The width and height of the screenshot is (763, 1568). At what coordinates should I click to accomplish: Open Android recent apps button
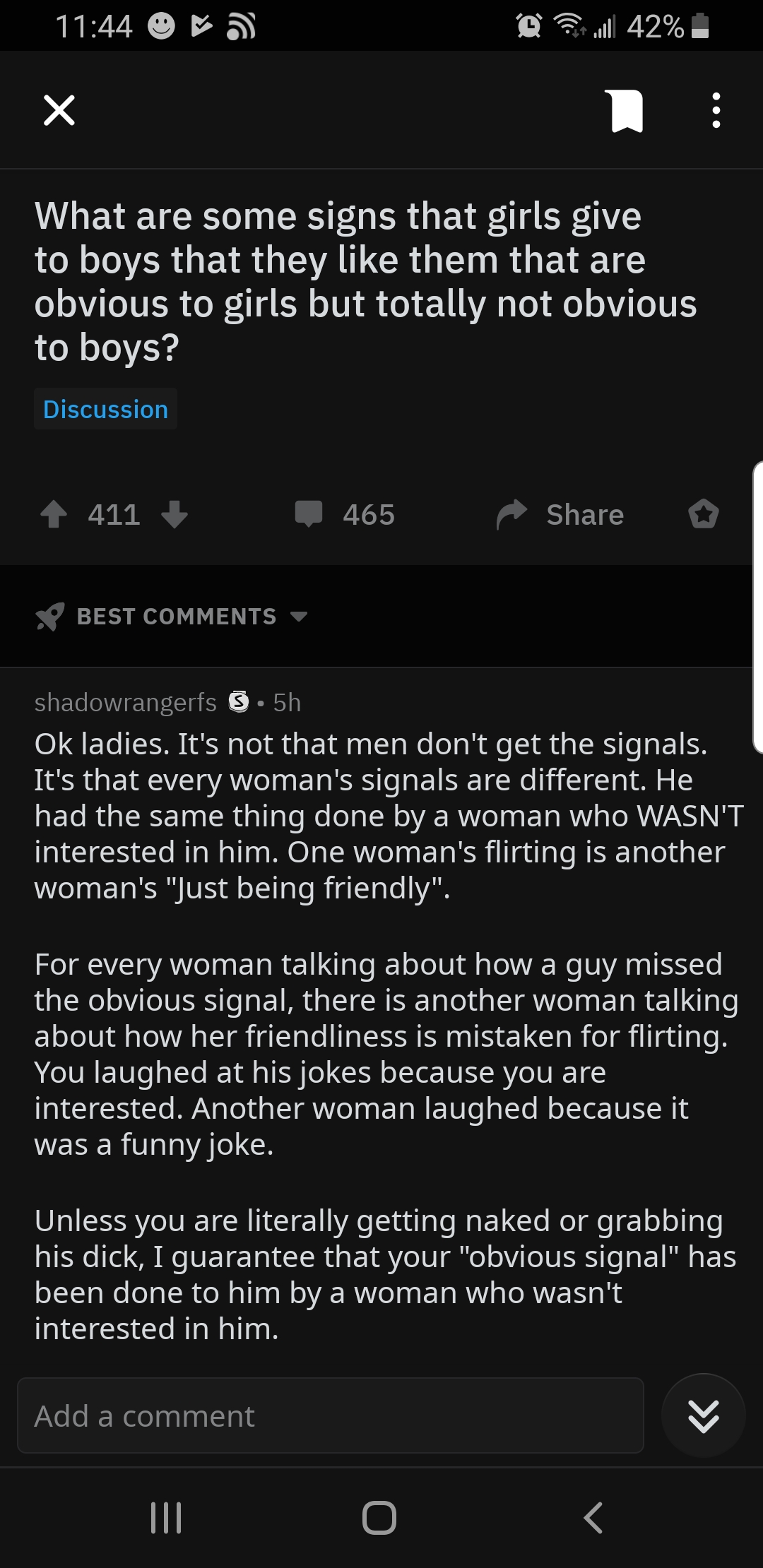(x=167, y=1517)
